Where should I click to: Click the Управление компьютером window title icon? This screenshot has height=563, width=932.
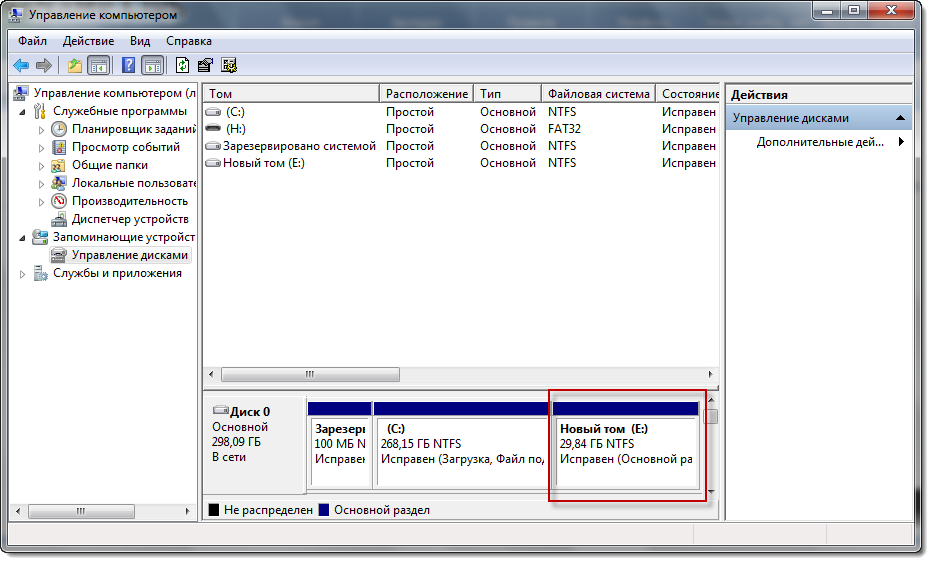click(16, 14)
